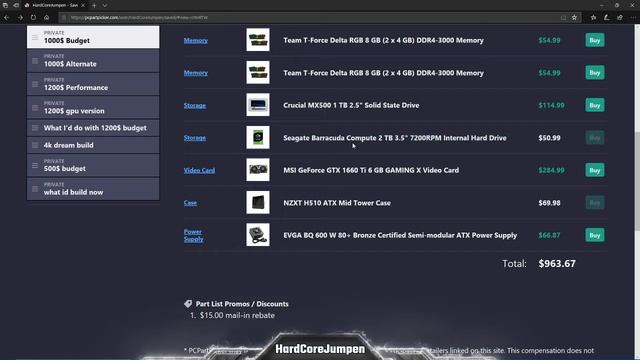
Task: Open NZXT H510 ATX Mid Tower Case
Action: click(337, 203)
